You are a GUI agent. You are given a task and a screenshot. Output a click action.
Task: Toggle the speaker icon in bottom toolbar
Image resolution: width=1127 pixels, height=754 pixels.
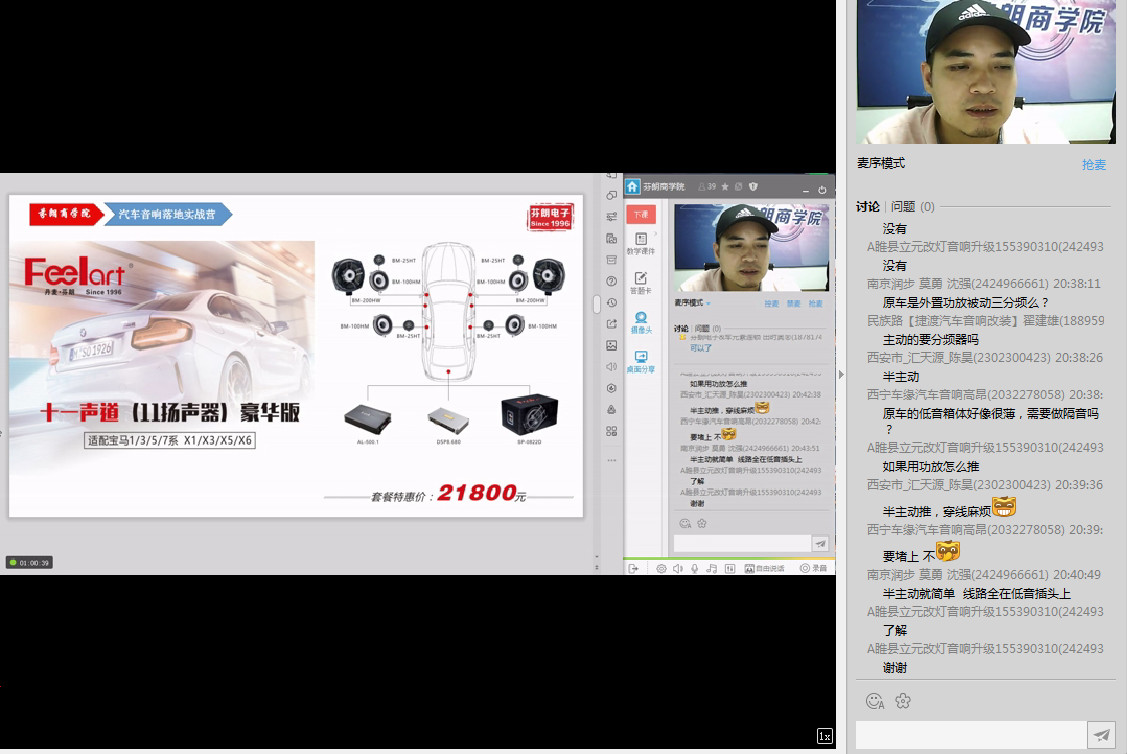[x=677, y=568]
